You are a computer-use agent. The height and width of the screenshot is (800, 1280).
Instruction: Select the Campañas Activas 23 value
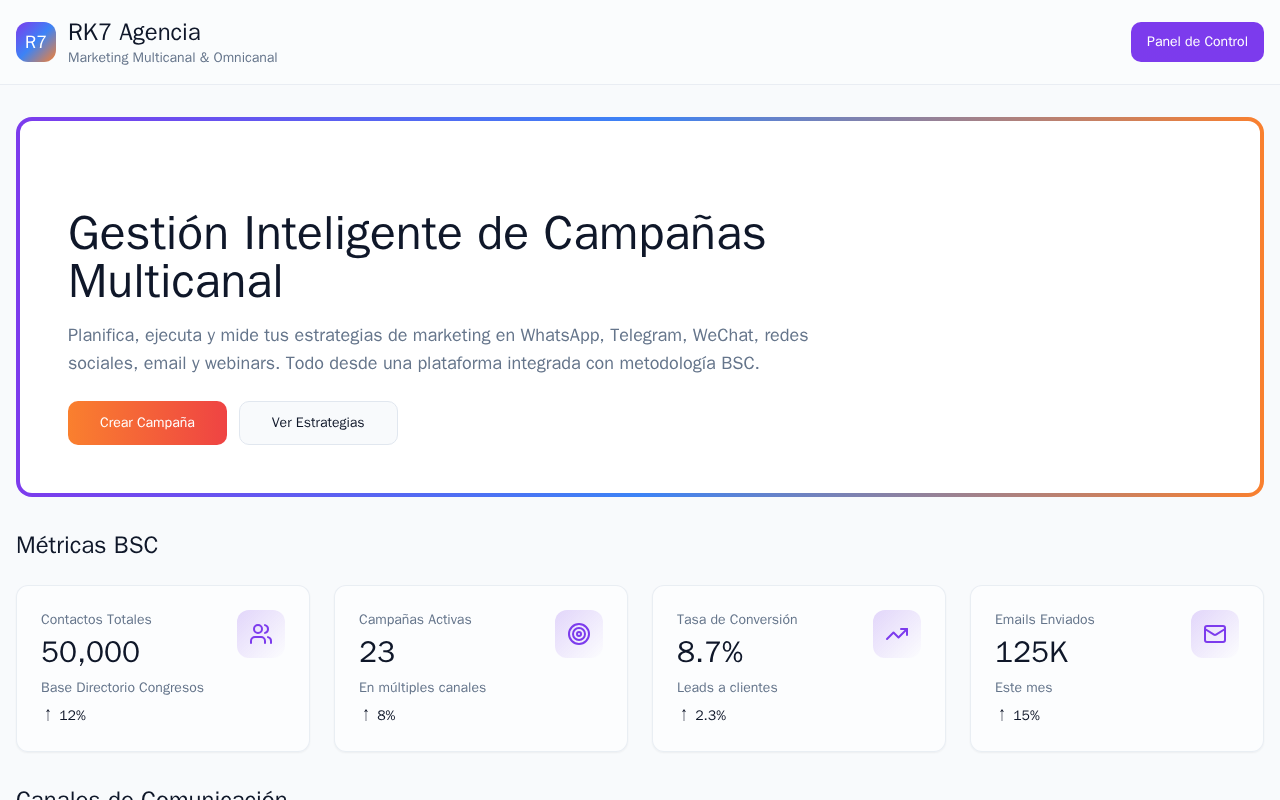pyautogui.click(x=377, y=652)
